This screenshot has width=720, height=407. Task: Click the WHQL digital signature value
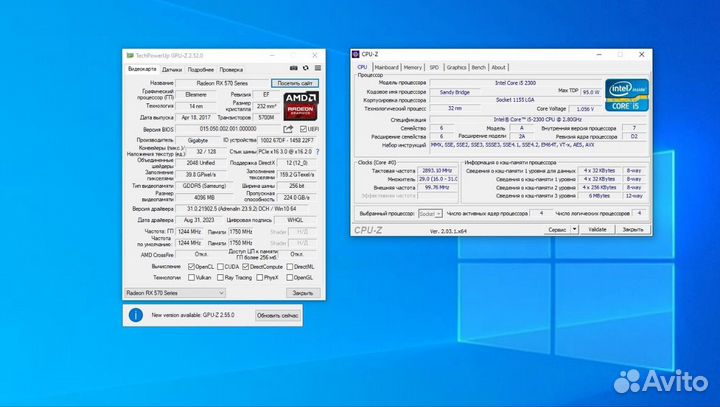pyautogui.click(x=295, y=220)
